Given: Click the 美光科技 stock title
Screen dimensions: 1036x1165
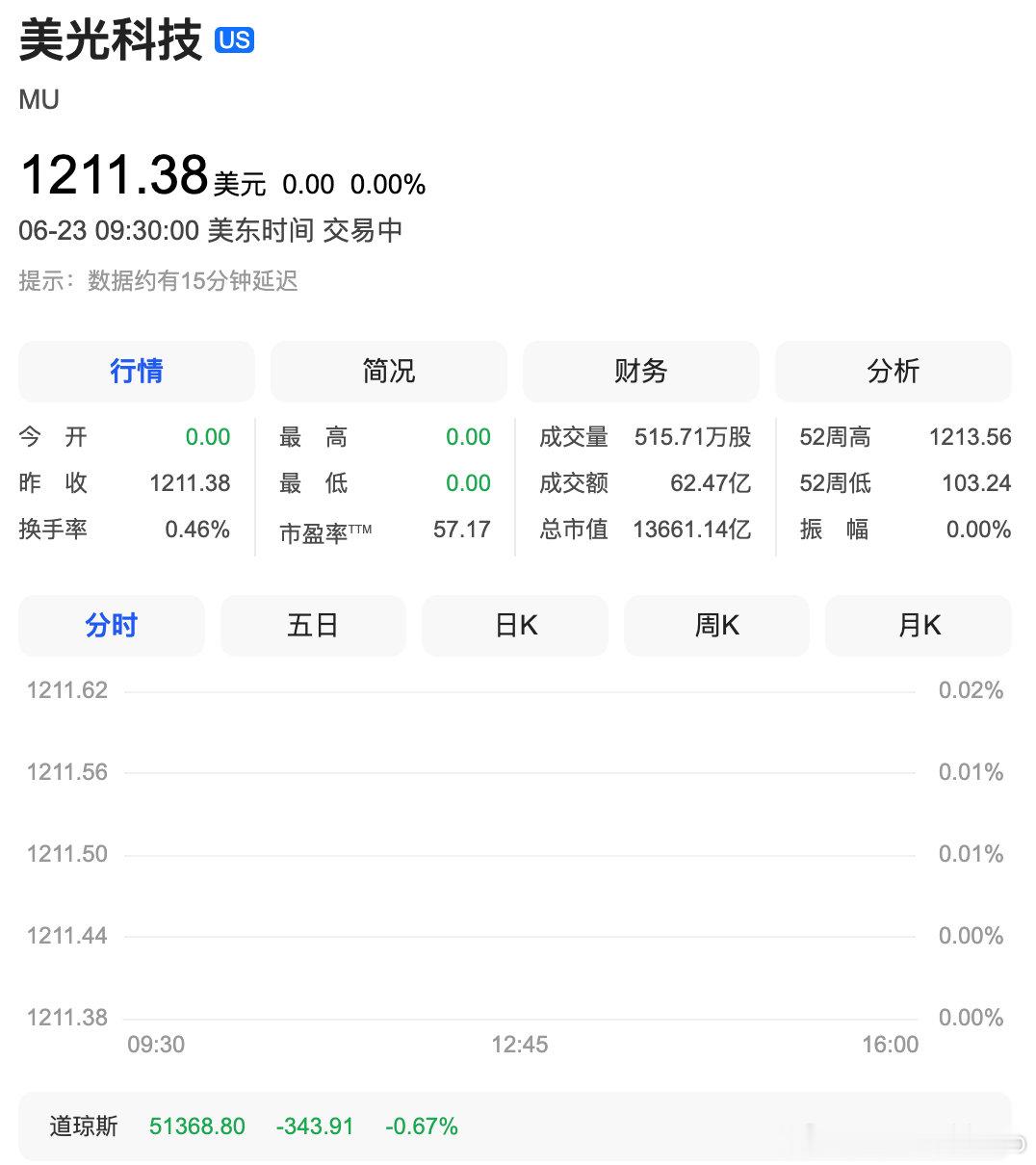Looking at the screenshot, I should click(111, 40).
